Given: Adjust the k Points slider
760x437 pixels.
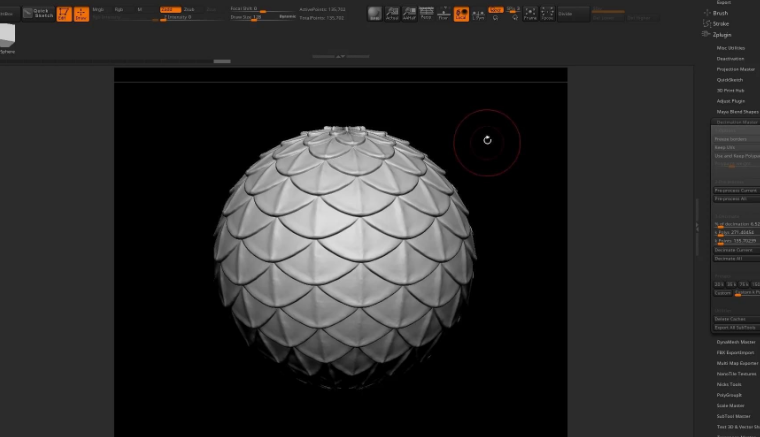Looking at the screenshot, I should tap(736, 241).
